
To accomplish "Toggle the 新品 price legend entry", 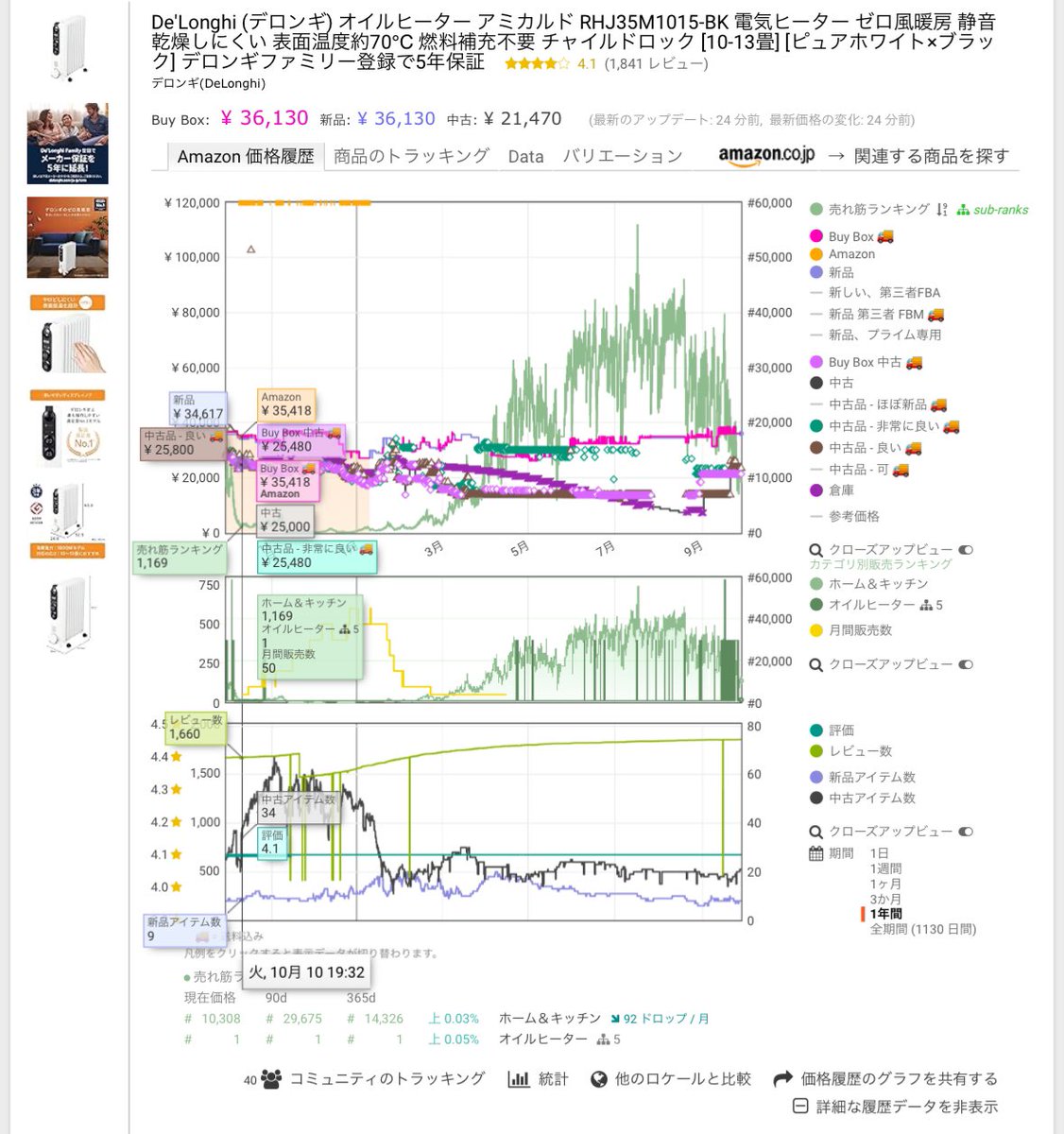I will coord(832,272).
